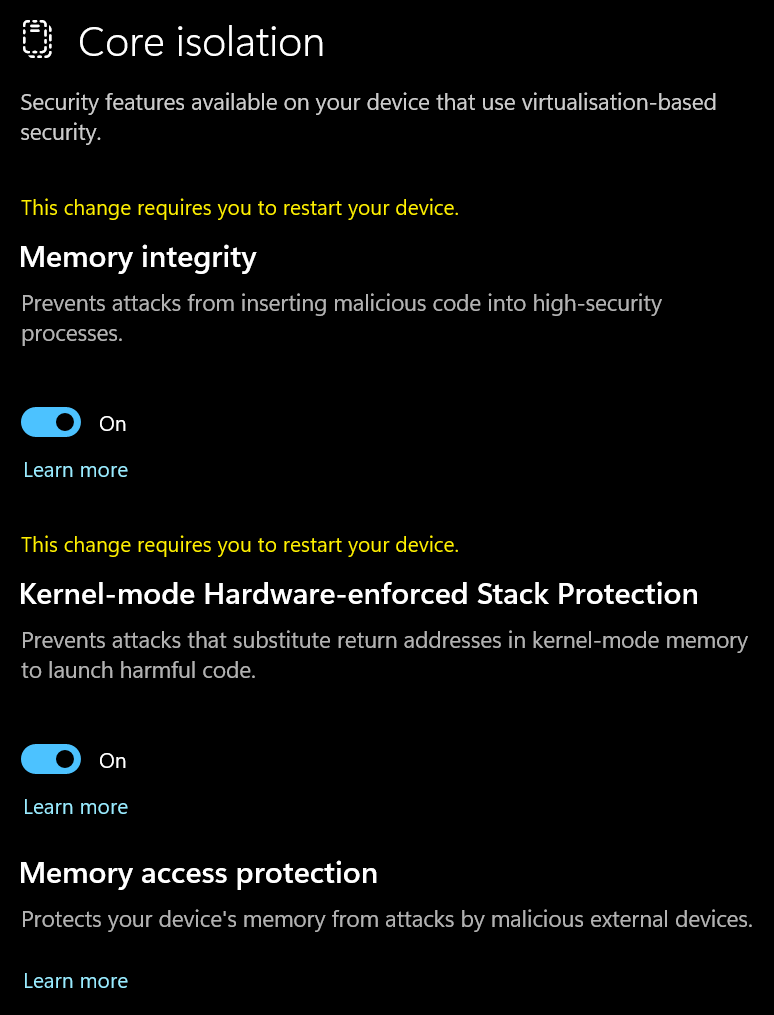Viewport: 774px width, 1015px height.
Task: Click the On label beside Kernel-mode toggle
Action: tap(113, 761)
